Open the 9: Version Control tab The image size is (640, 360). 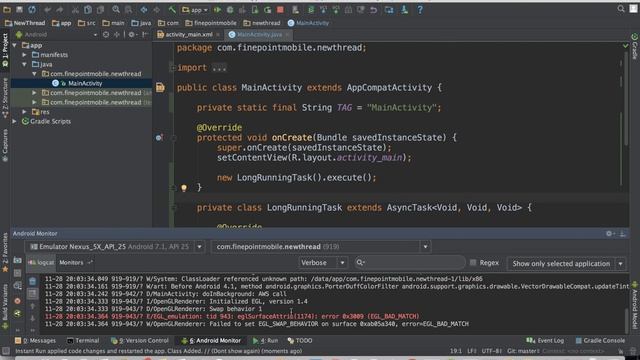click(140, 340)
